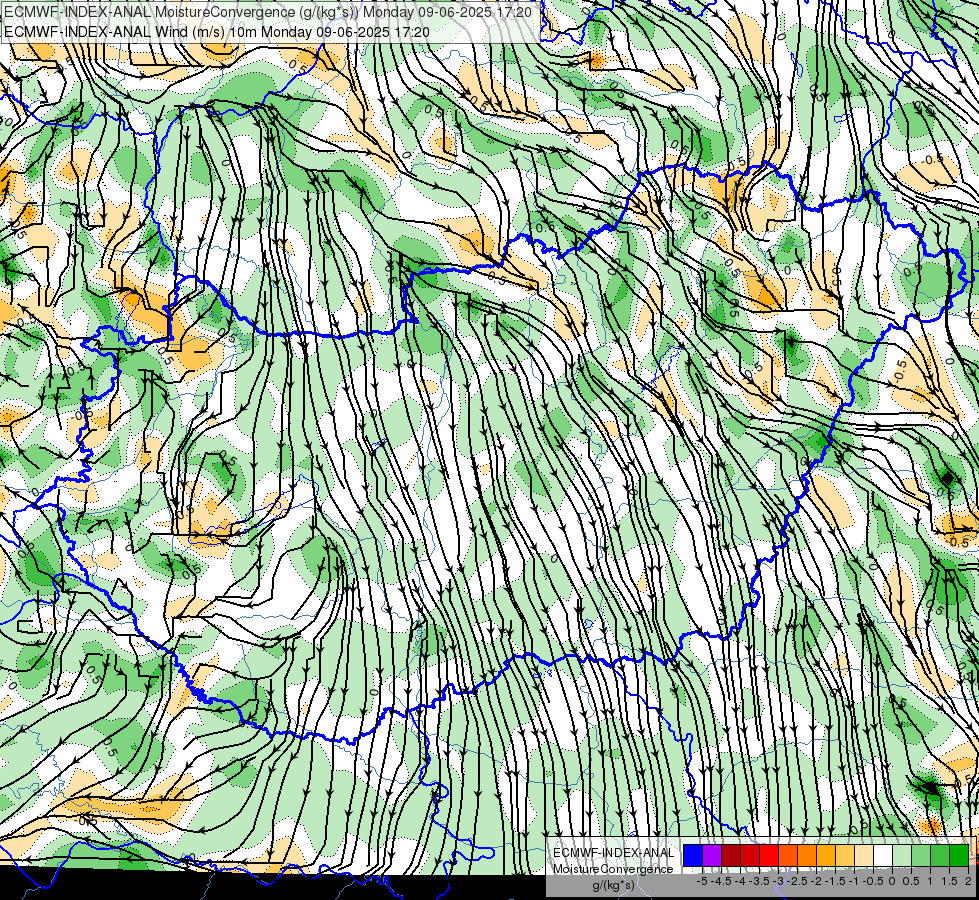Click the Wind 10m title line
This screenshot has width=979, height=900.
click(217, 31)
